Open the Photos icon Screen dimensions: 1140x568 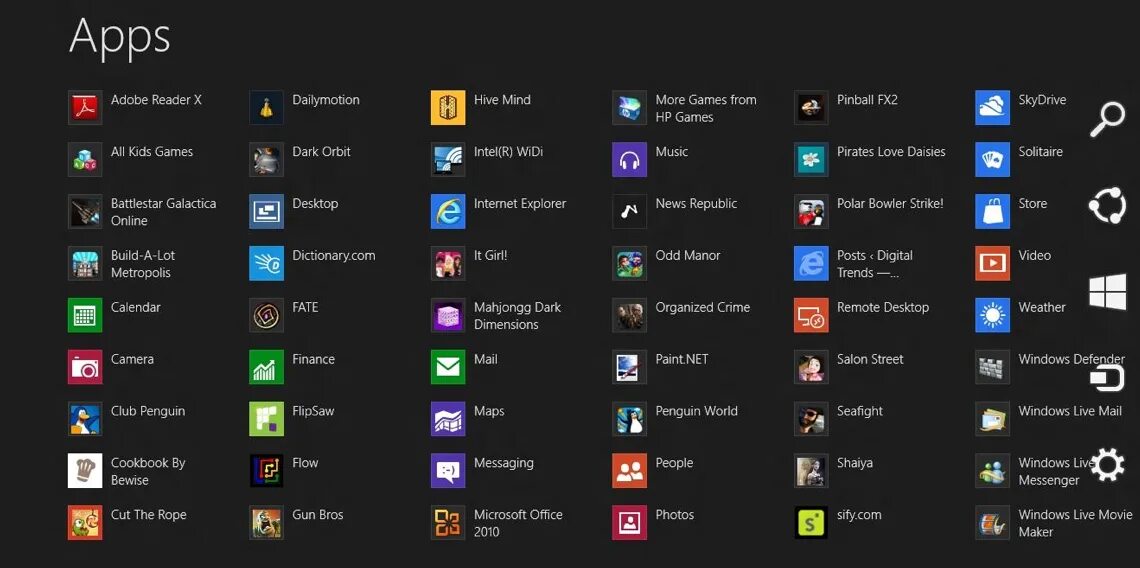pyautogui.click(x=630, y=522)
